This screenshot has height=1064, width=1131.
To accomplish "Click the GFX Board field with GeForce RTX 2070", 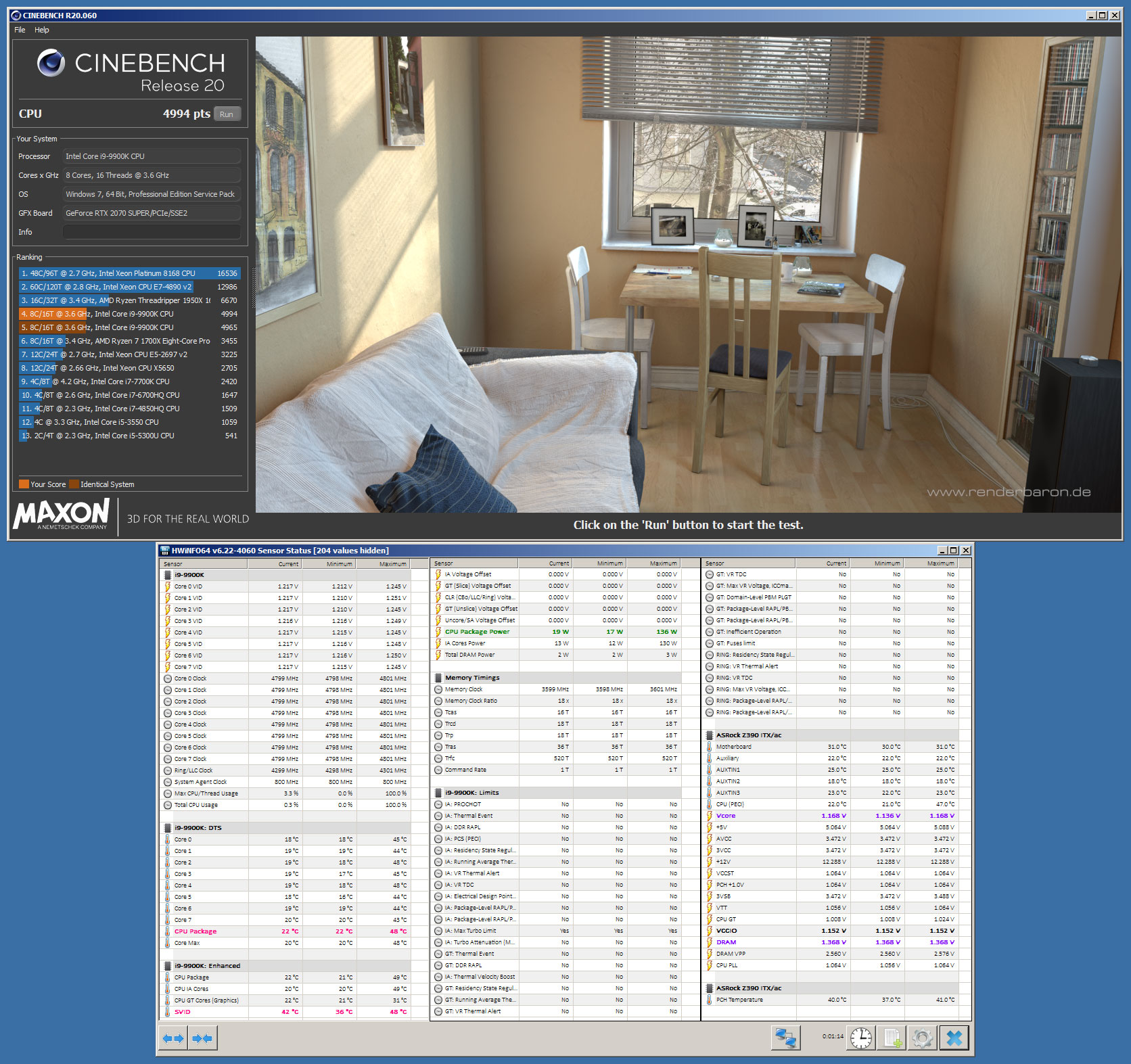I will [x=152, y=213].
